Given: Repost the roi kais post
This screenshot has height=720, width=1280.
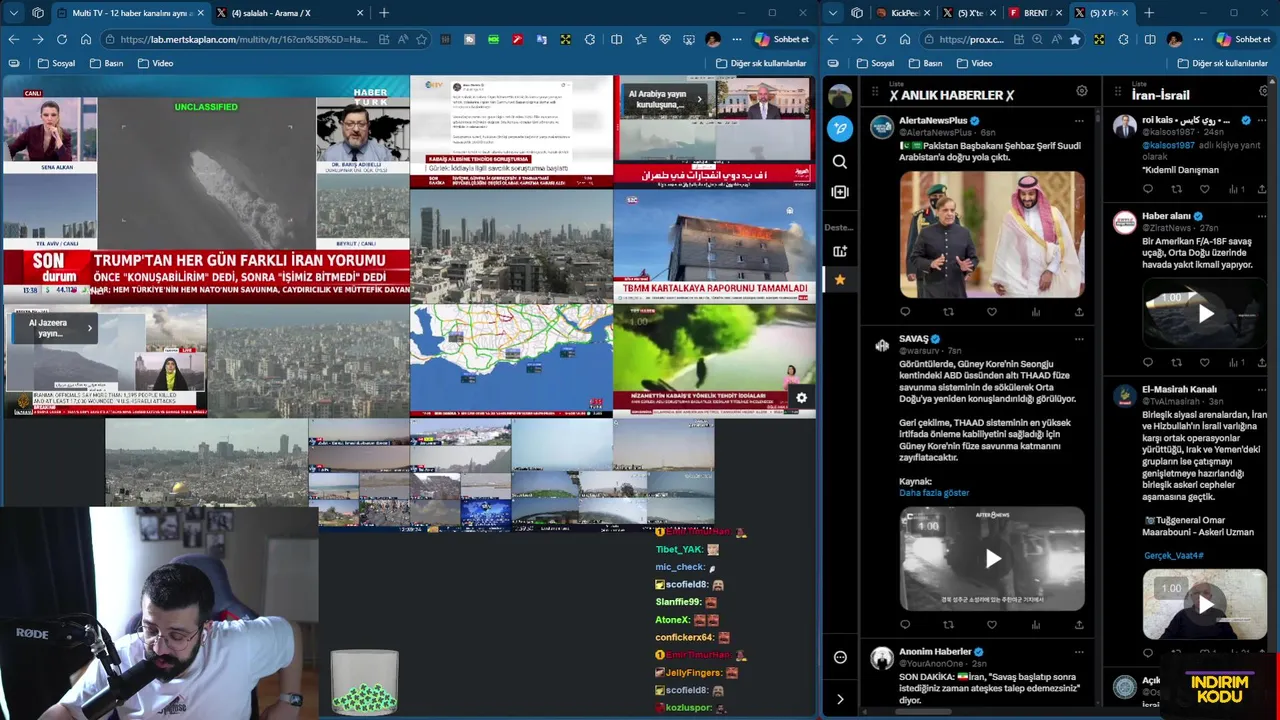Looking at the screenshot, I should pyautogui.click(x=1176, y=189).
